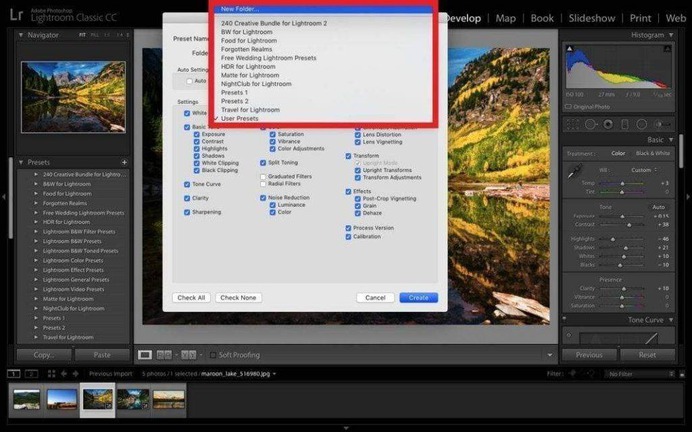Select the Spot Removal tool

590,125
